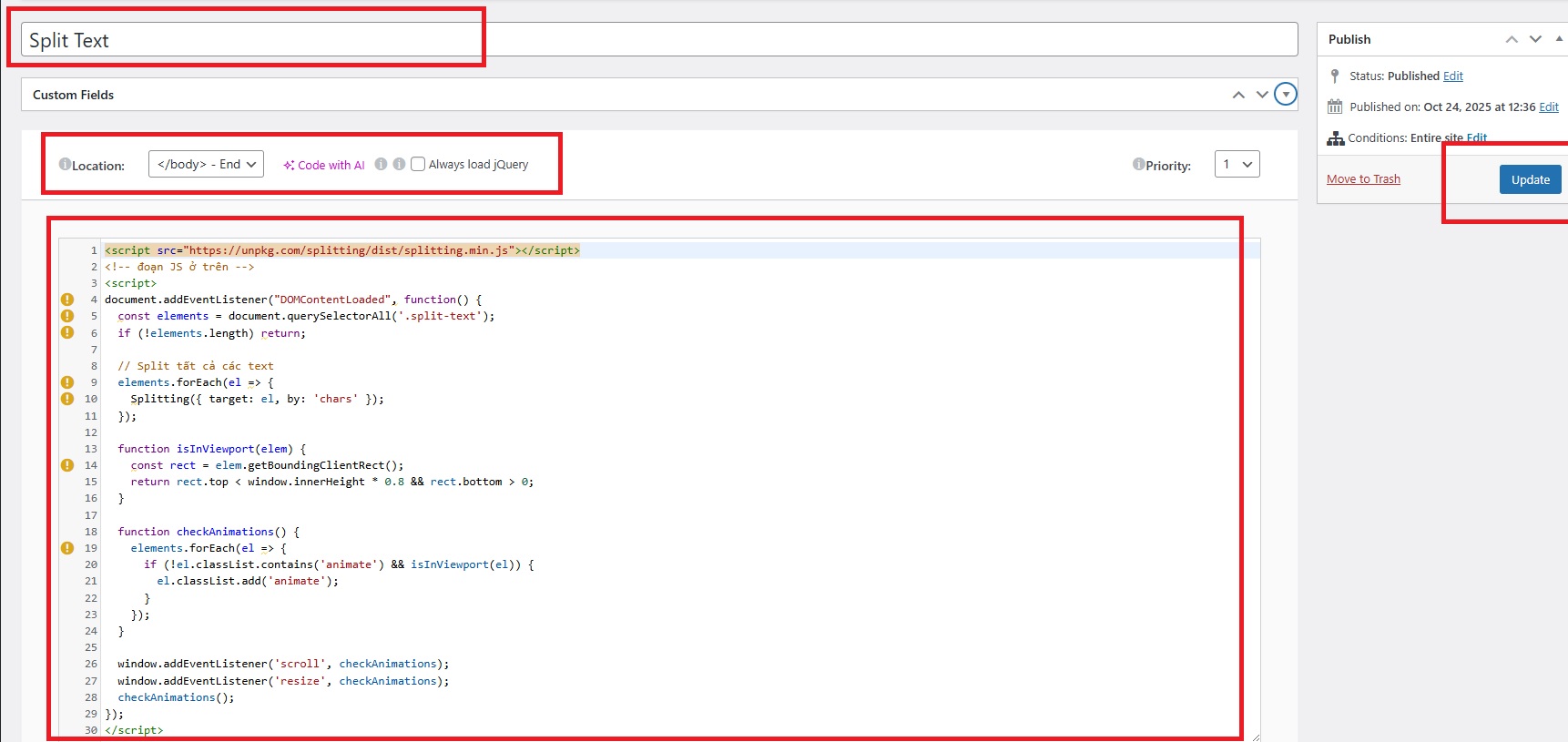Open the Location dropdown

[206, 164]
